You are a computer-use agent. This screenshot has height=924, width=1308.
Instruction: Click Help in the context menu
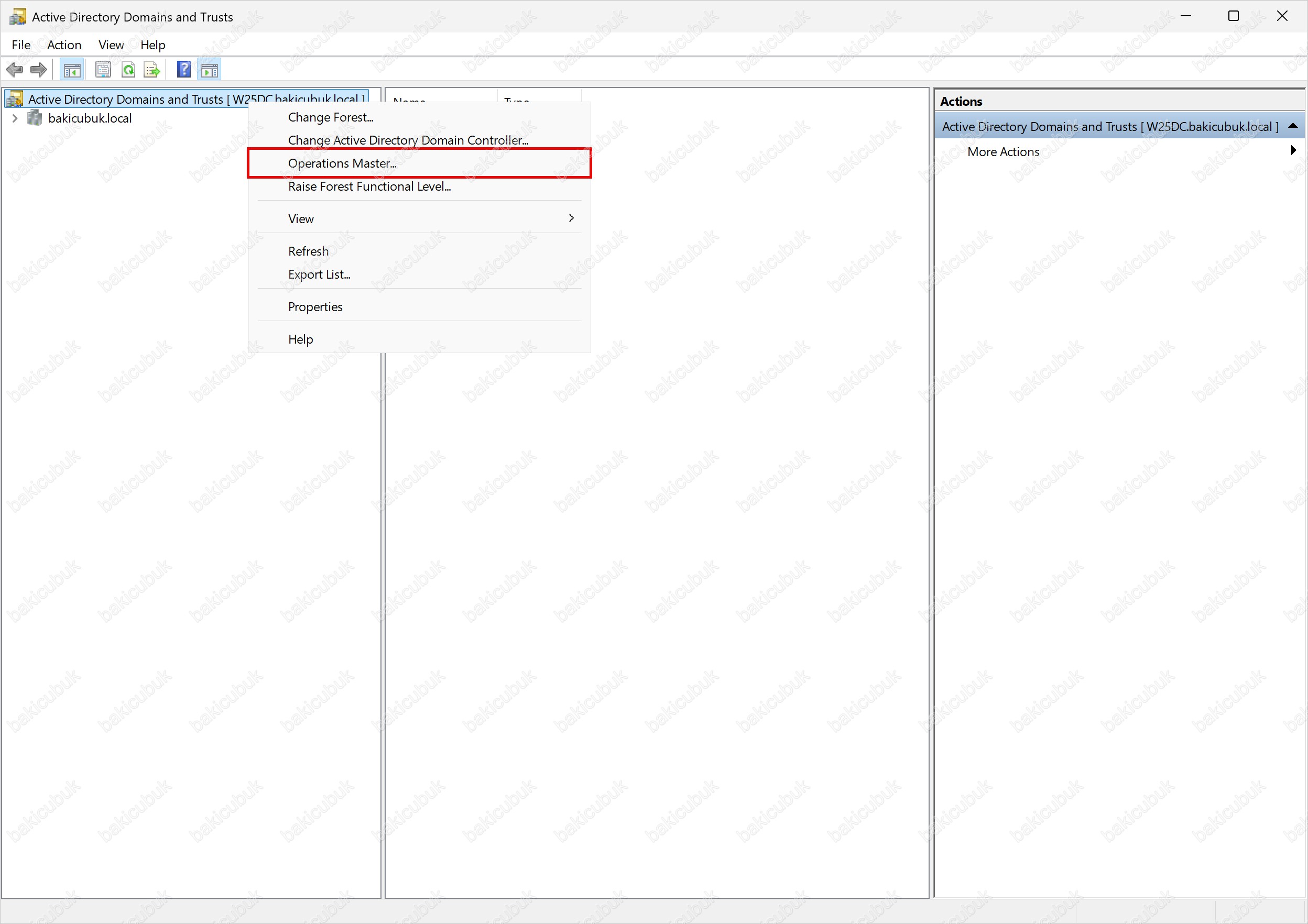(419, 339)
